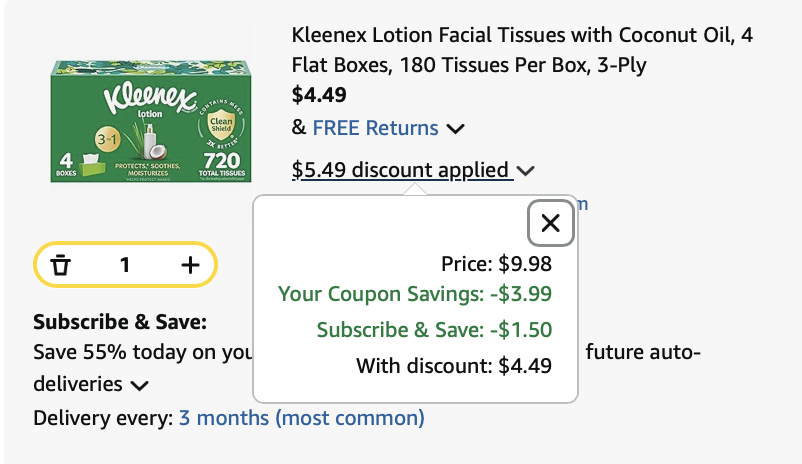Screen dimensions: 802x464
Task: Click the Delivery every label
Action: click(x=103, y=418)
